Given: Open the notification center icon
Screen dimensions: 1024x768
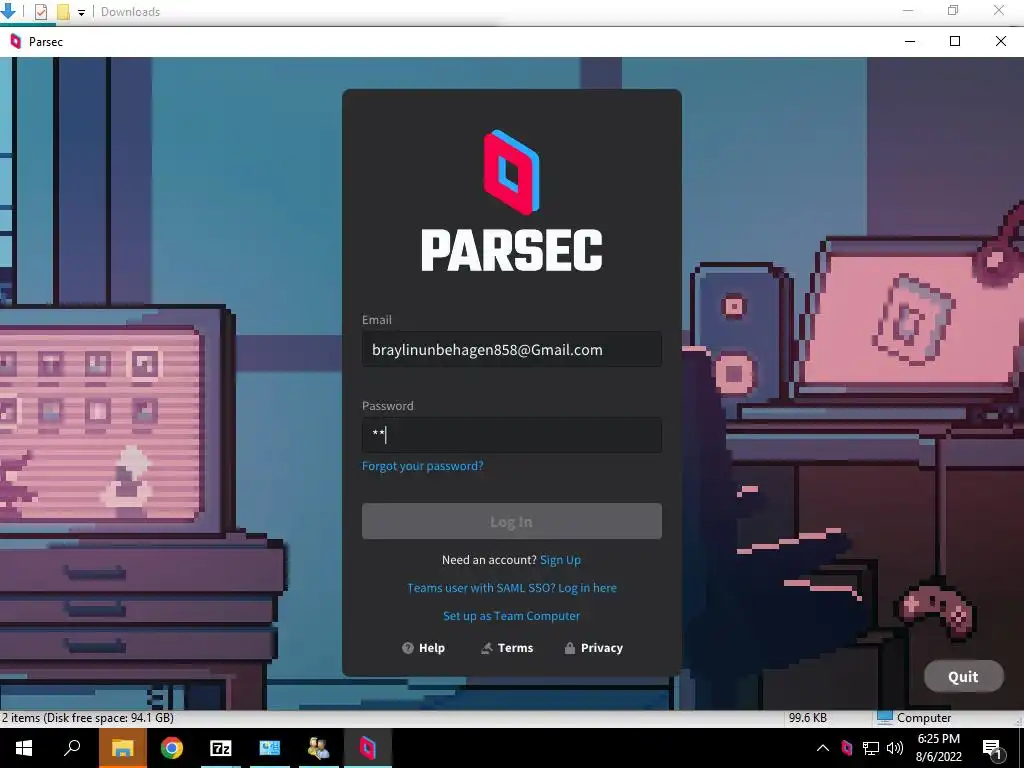Looking at the screenshot, I should (x=992, y=748).
